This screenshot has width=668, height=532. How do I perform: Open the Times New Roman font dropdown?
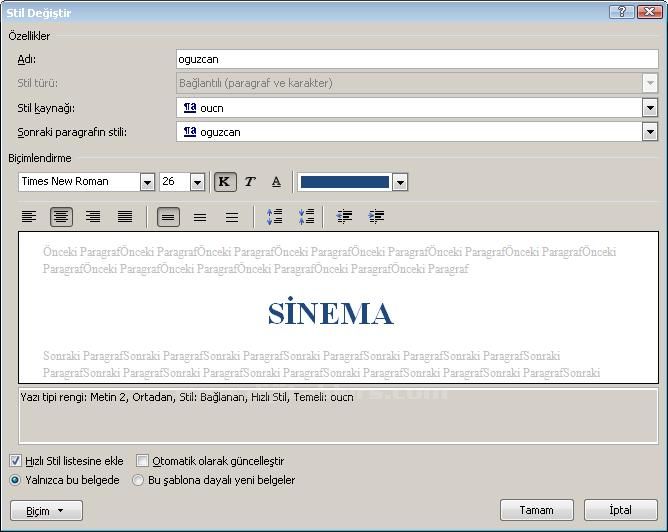[147, 182]
